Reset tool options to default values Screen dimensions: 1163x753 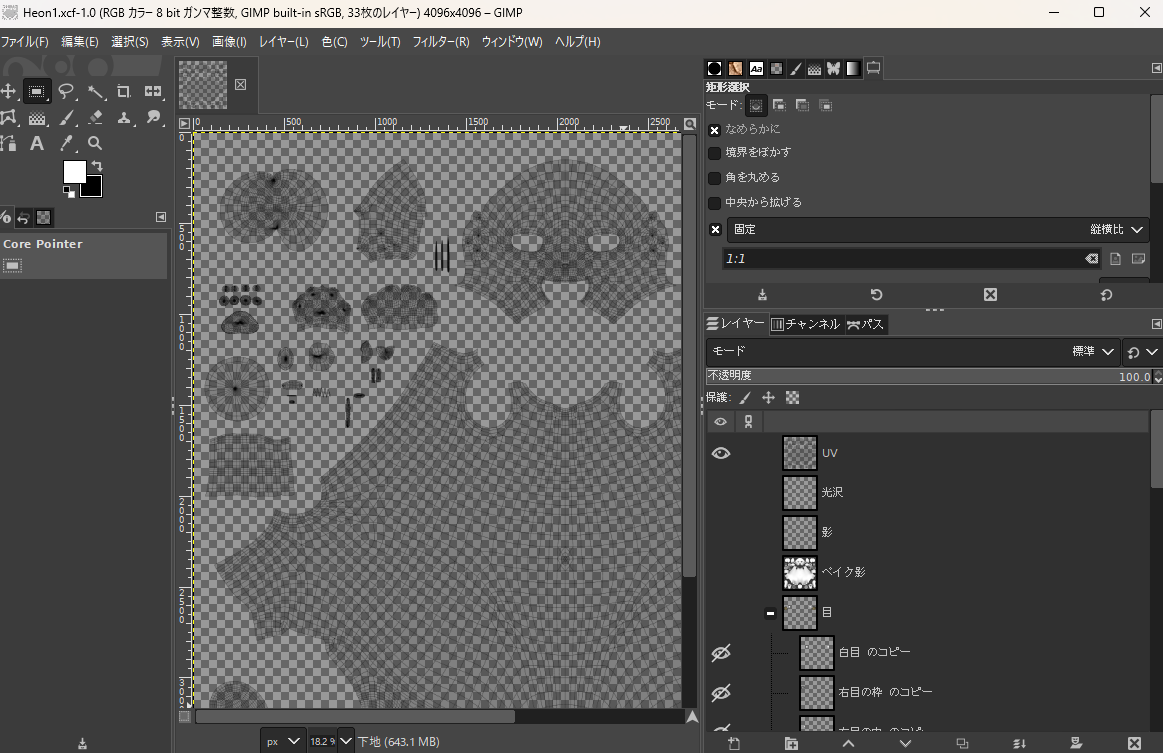1106,295
